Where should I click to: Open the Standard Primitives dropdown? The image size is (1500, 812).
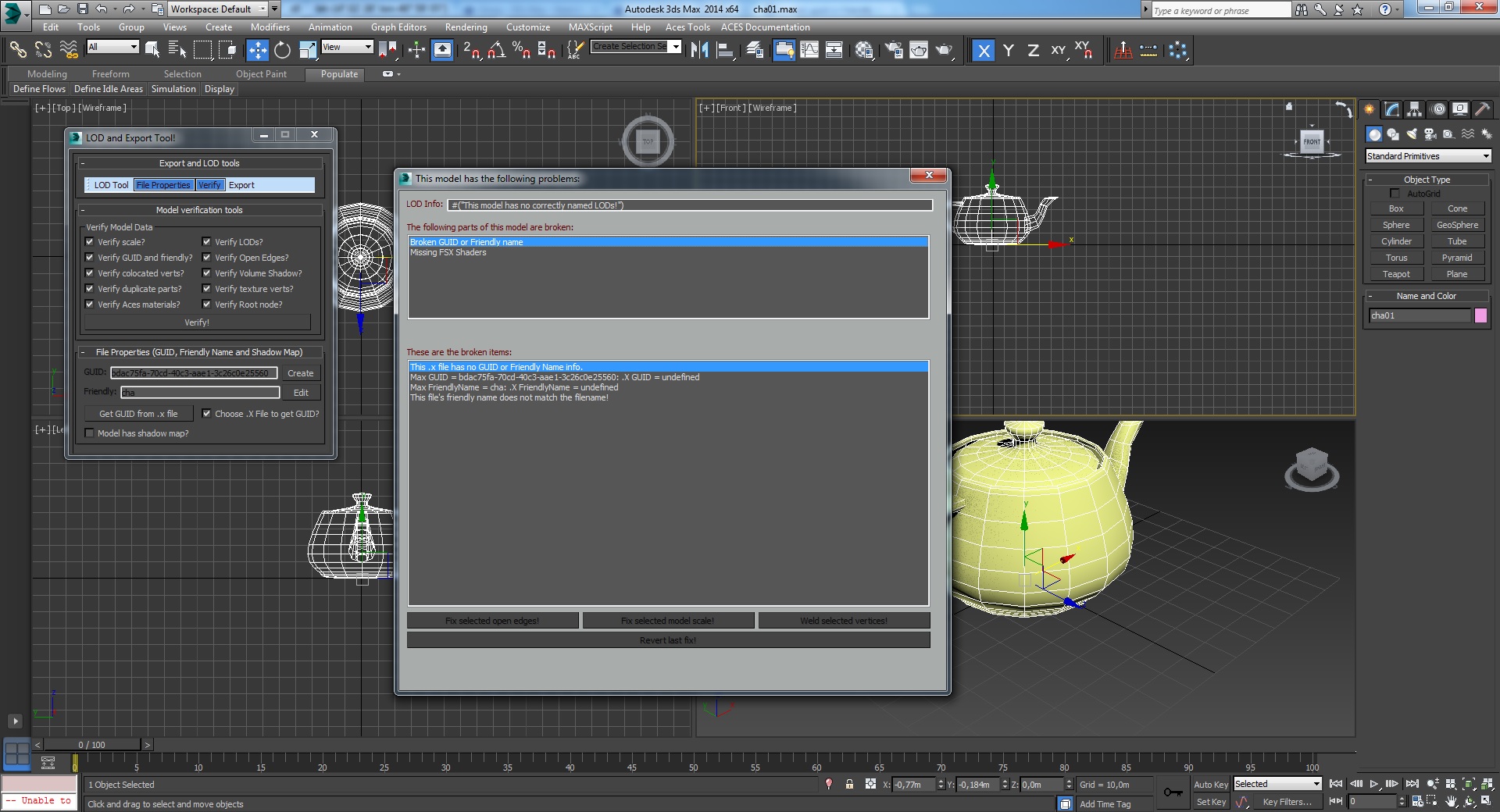[x=1428, y=156]
